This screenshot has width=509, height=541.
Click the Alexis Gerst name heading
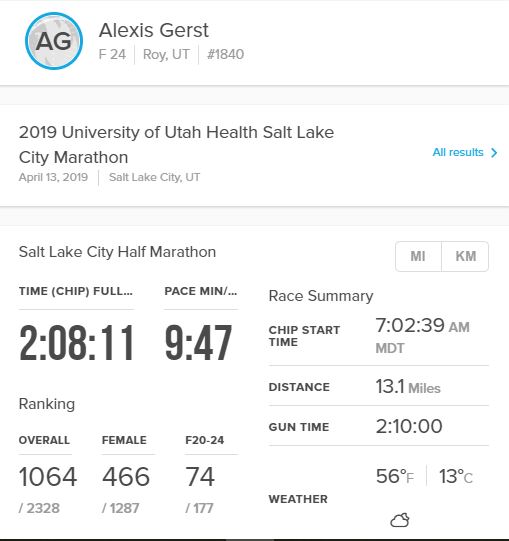[154, 30]
